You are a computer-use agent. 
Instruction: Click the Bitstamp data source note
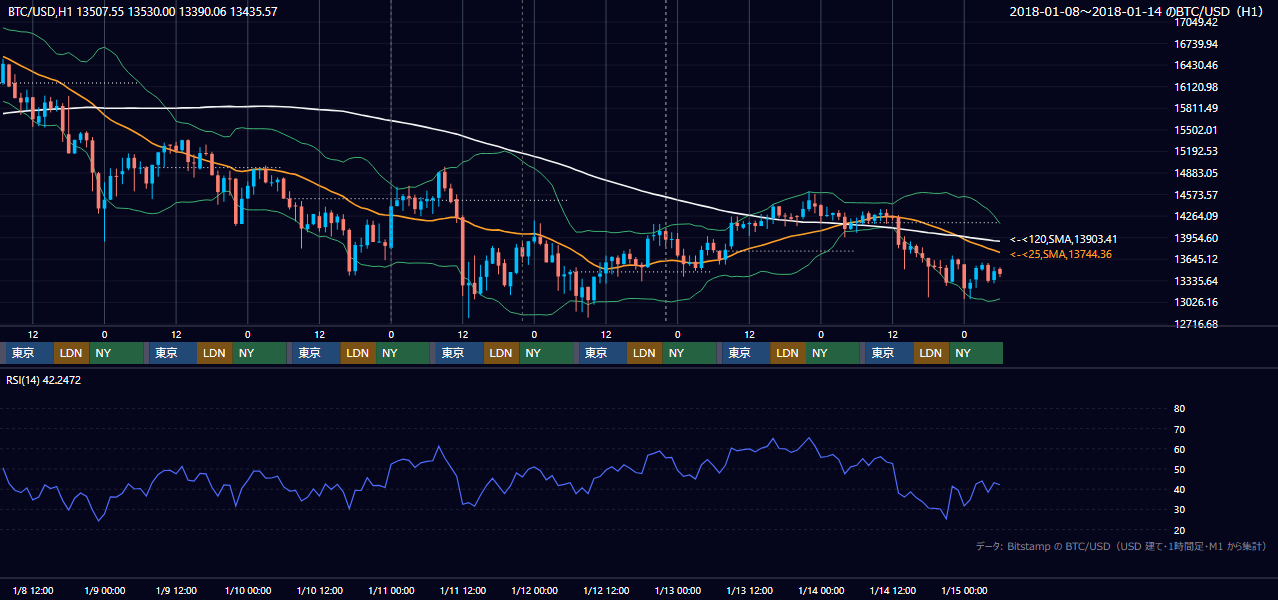[x=1121, y=546]
